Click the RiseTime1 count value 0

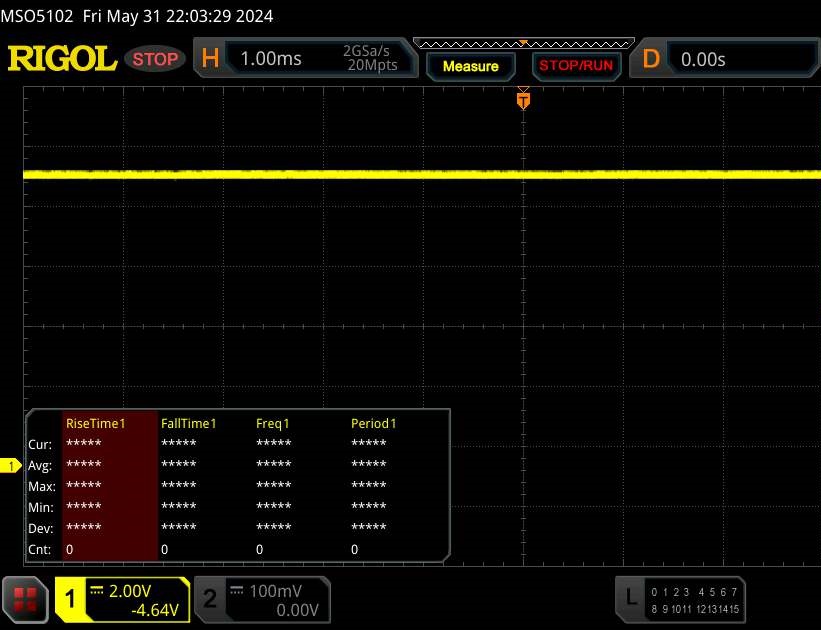point(70,549)
